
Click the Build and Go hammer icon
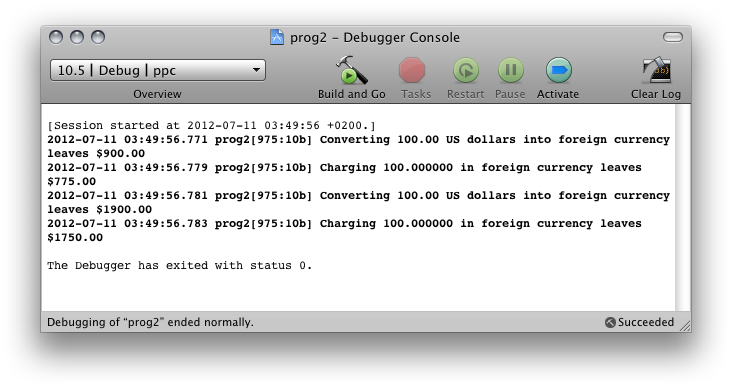[352, 70]
